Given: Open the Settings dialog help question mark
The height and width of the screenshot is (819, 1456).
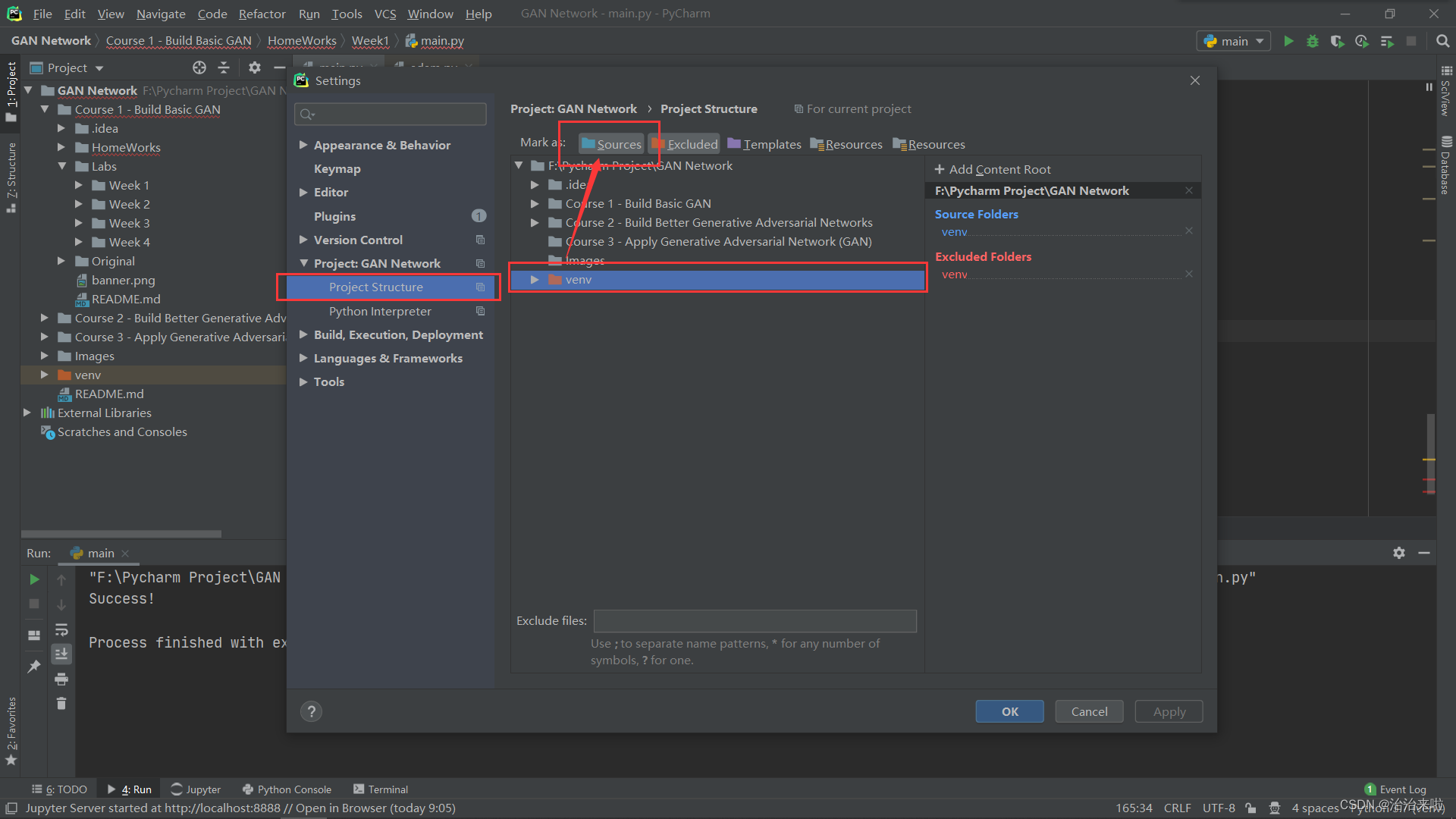Looking at the screenshot, I should point(311,711).
